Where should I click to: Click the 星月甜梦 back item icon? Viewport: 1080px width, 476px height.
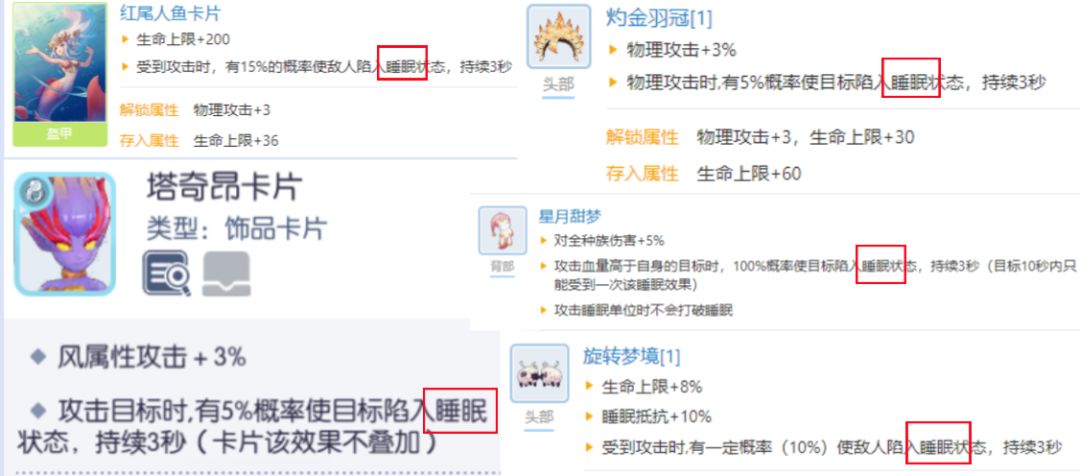[x=502, y=230]
